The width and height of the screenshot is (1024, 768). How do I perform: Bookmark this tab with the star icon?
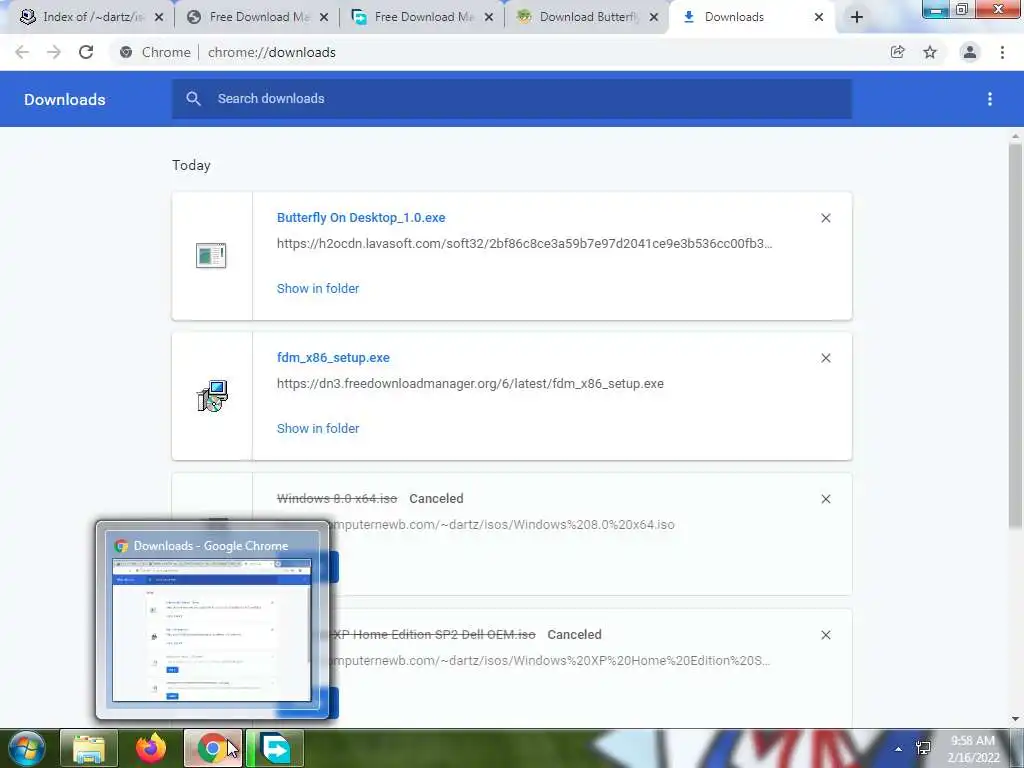pyautogui.click(x=930, y=52)
